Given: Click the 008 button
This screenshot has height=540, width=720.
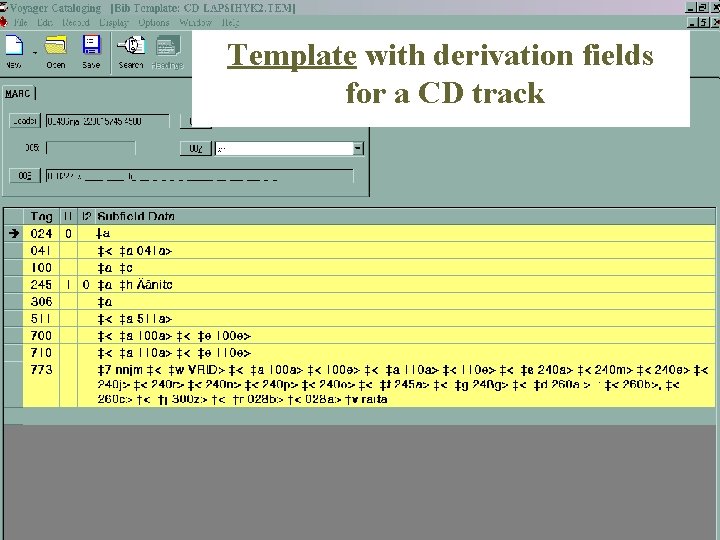Looking at the screenshot, I should (x=25, y=175).
